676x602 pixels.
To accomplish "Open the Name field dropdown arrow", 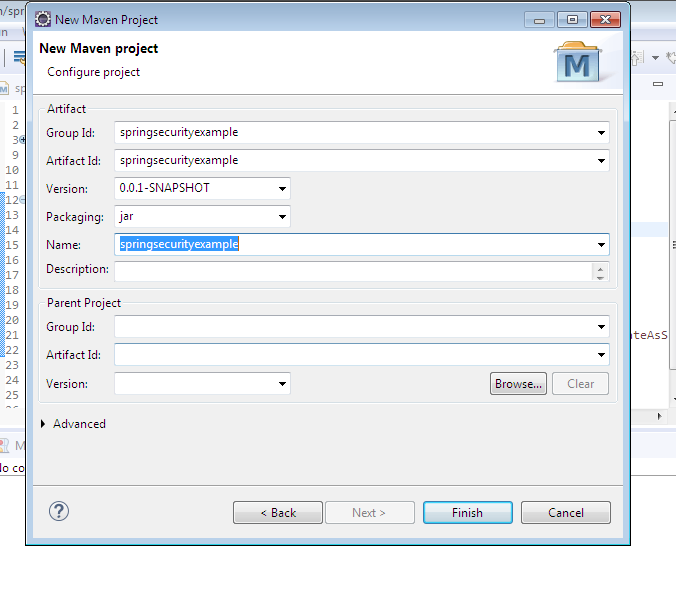I will 601,245.
